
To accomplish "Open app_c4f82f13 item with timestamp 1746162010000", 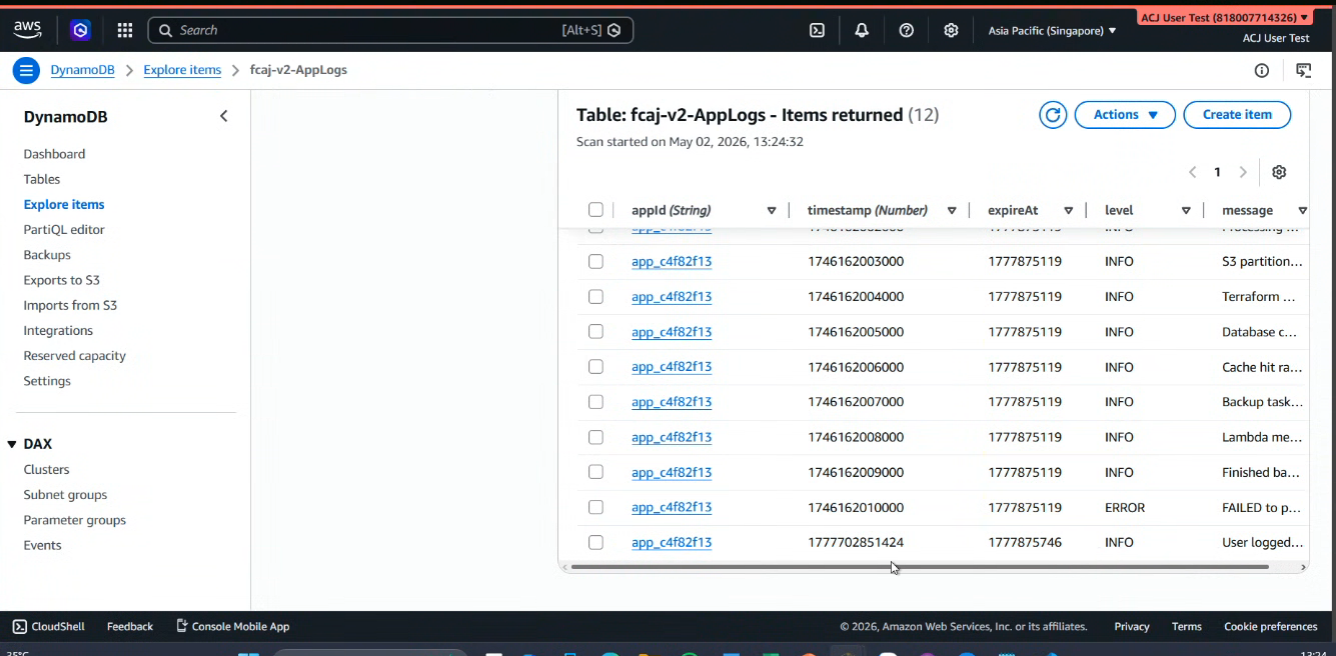I will pos(671,507).
